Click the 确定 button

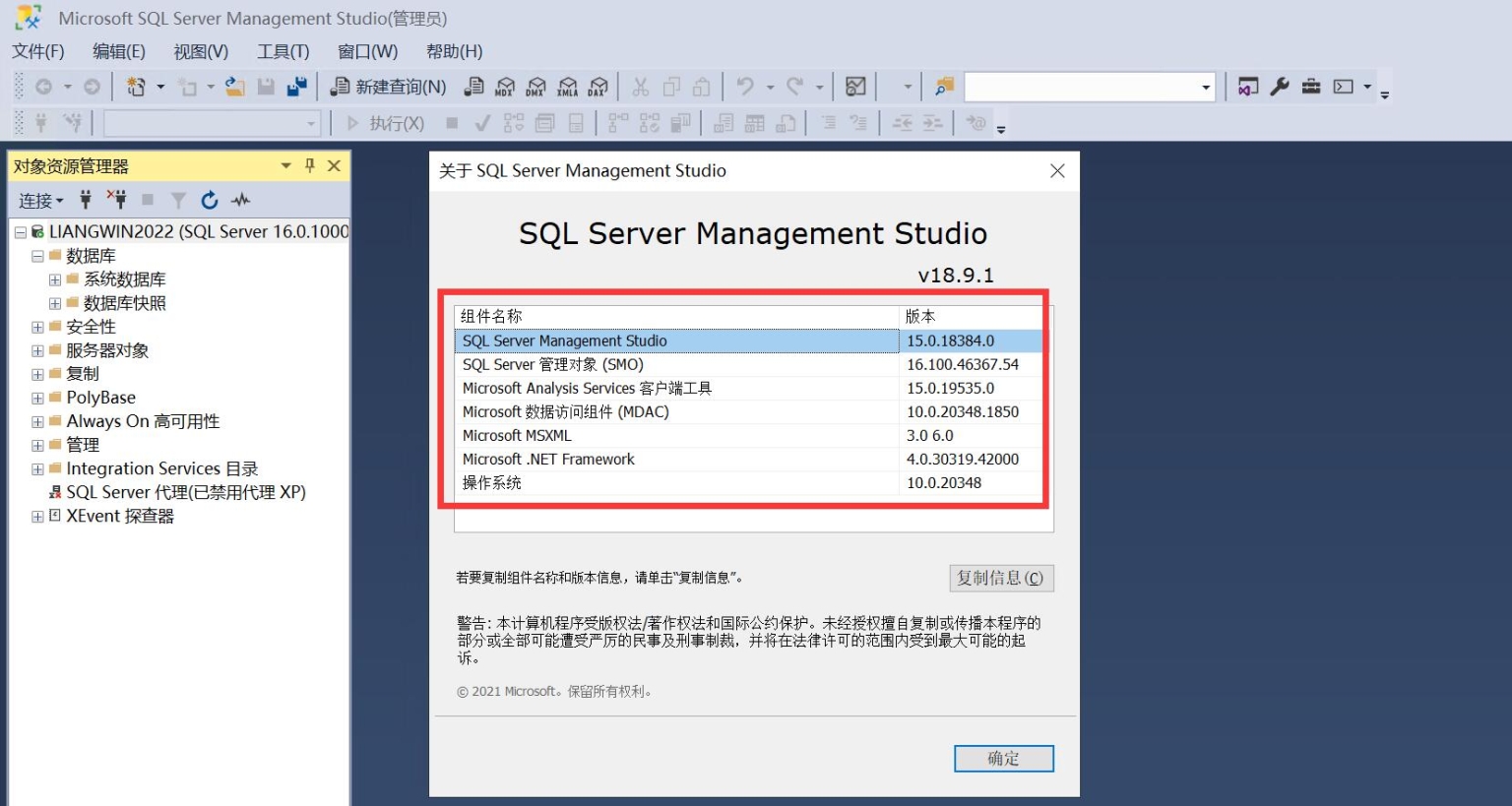coord(1003,758)
